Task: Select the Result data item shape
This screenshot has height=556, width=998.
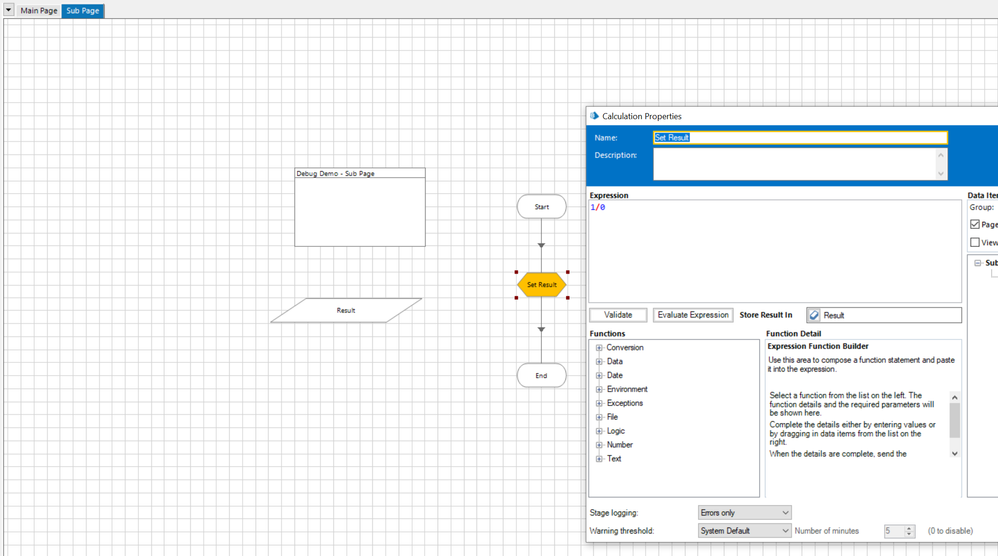Action: tap(346, 310)
